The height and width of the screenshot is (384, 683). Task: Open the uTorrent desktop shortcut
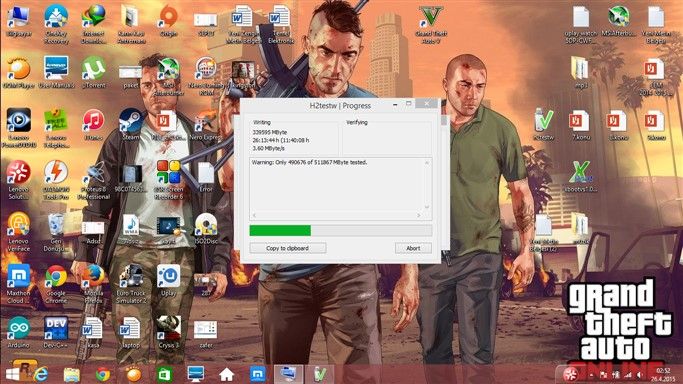pyautogui.click(x=94, y=73)
